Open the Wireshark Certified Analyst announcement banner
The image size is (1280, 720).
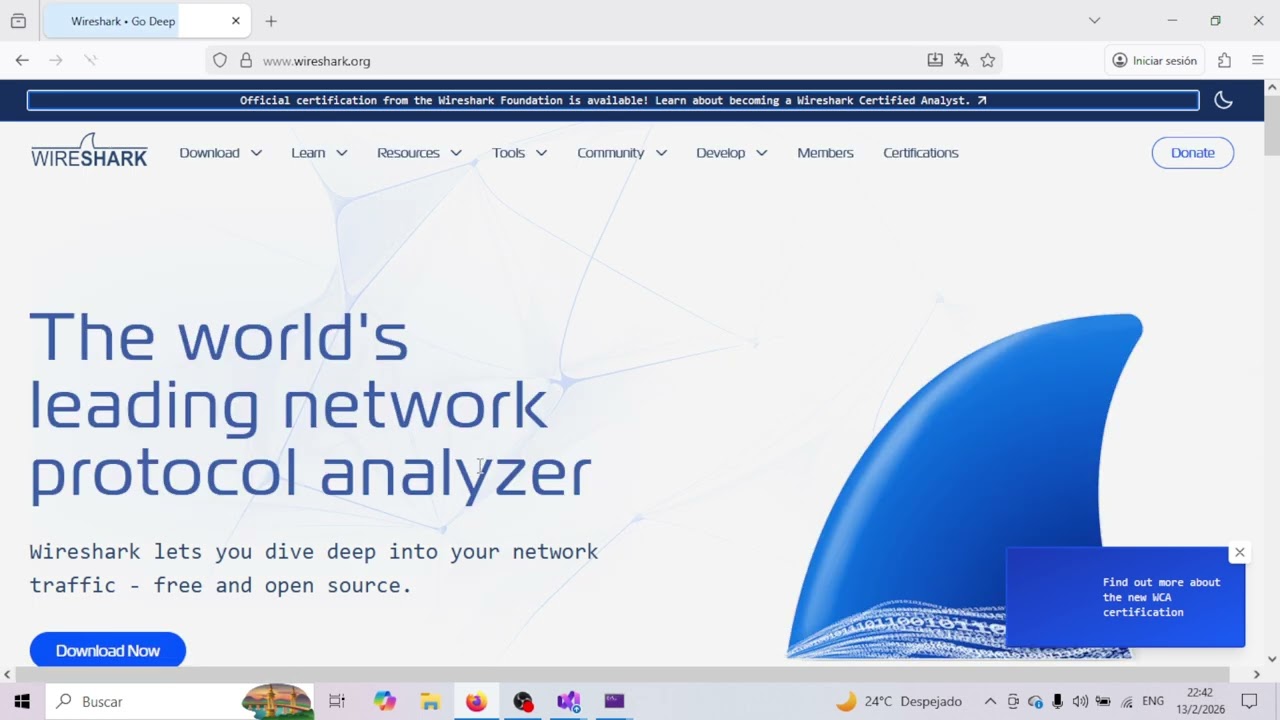coord(613,100)
